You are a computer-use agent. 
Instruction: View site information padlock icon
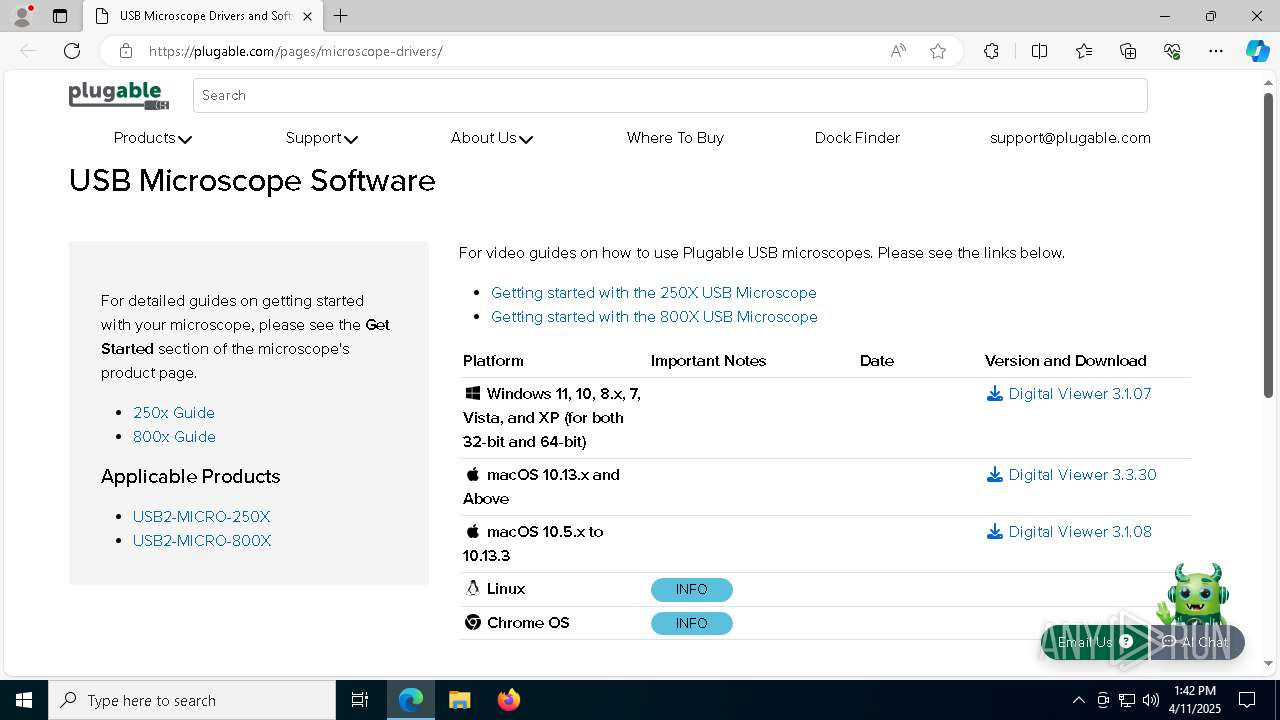coord(125,51)
